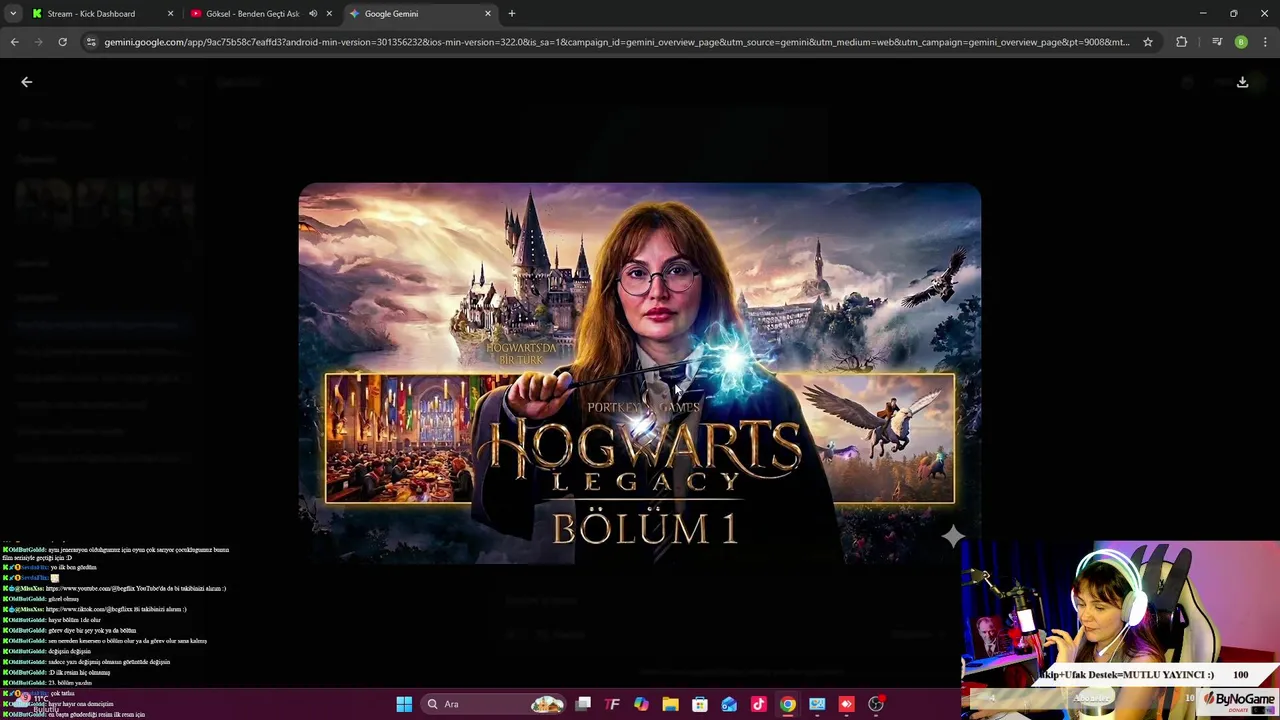Open OBS Studio from the taskbar
Viewport: 1280px width, 720px height.
click(876, 704)
